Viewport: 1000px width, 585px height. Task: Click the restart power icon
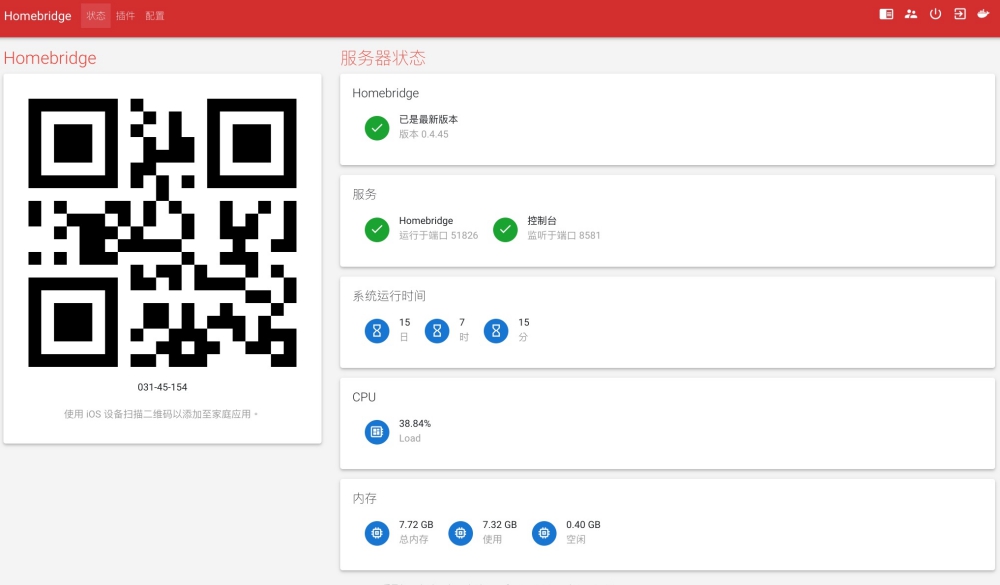coord(935,14)
